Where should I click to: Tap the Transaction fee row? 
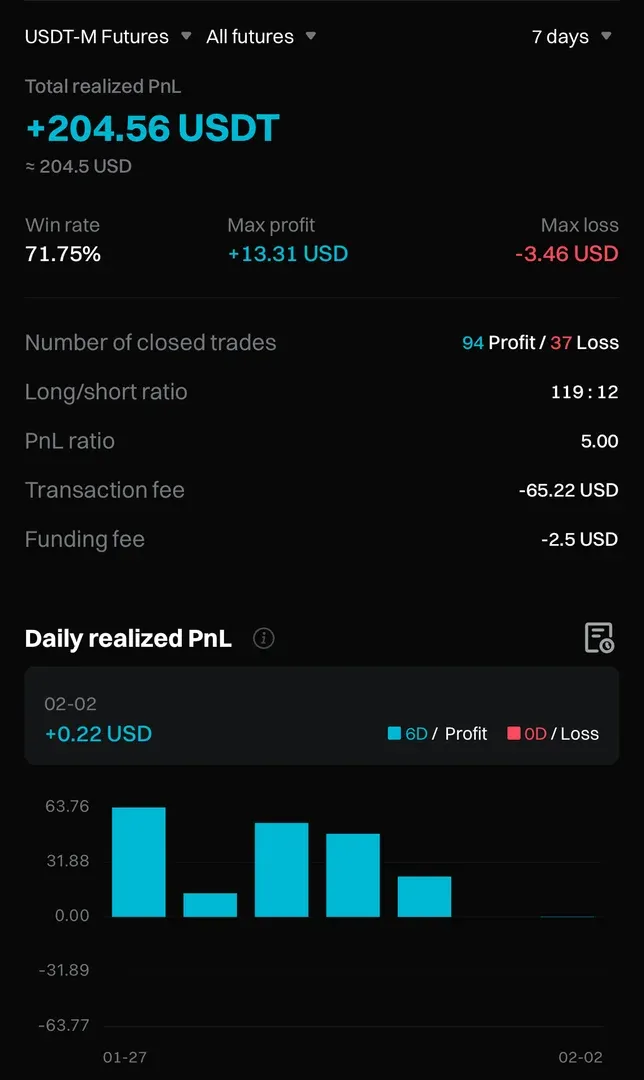click(322, 490)
